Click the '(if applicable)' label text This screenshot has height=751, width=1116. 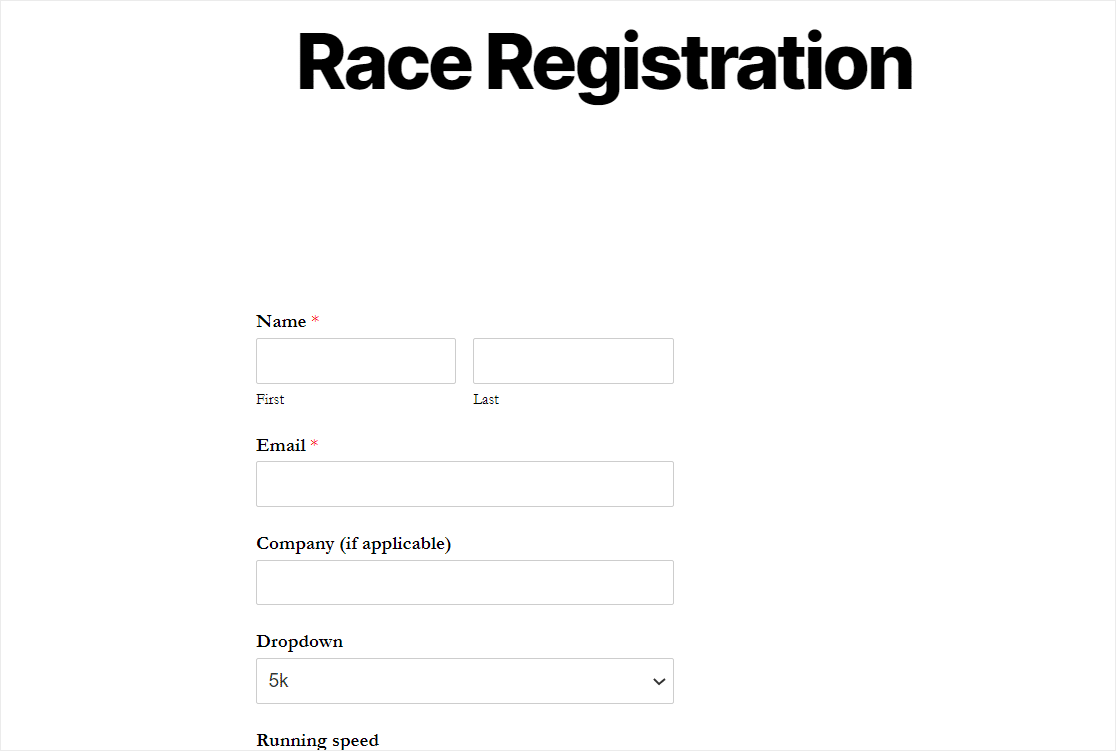(395, 544)
